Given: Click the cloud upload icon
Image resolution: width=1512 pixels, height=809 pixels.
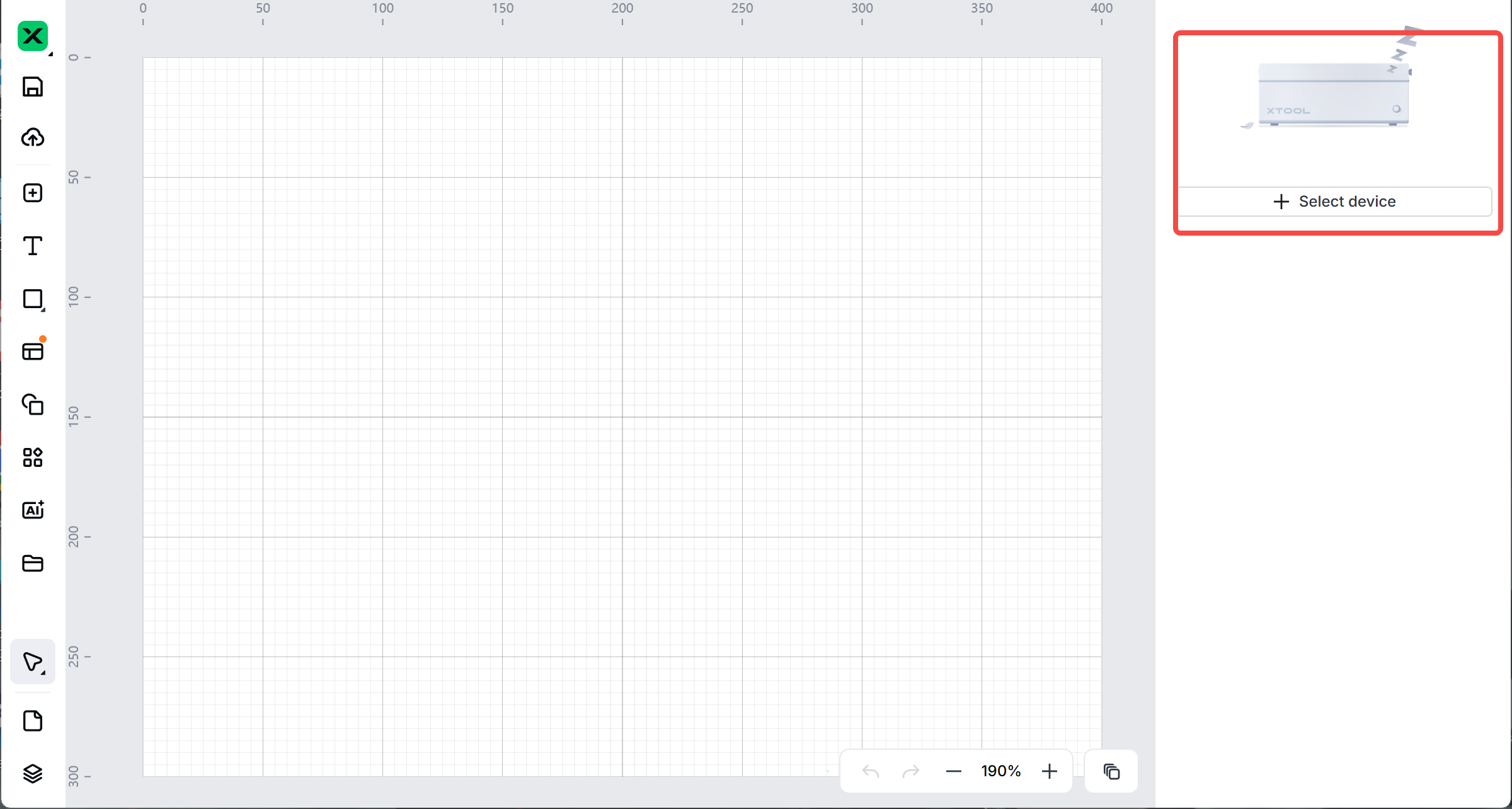Looking at the screenshot, I should (x=33, y=137).
